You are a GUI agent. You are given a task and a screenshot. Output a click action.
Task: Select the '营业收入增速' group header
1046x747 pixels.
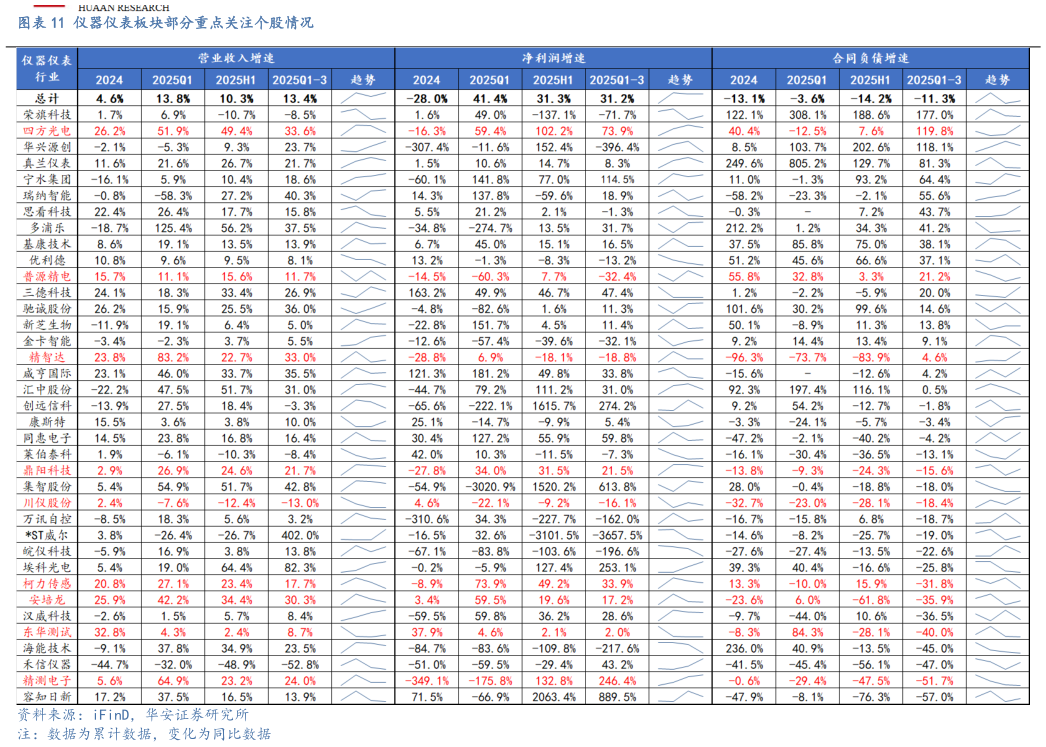click(x=236, y=58)
